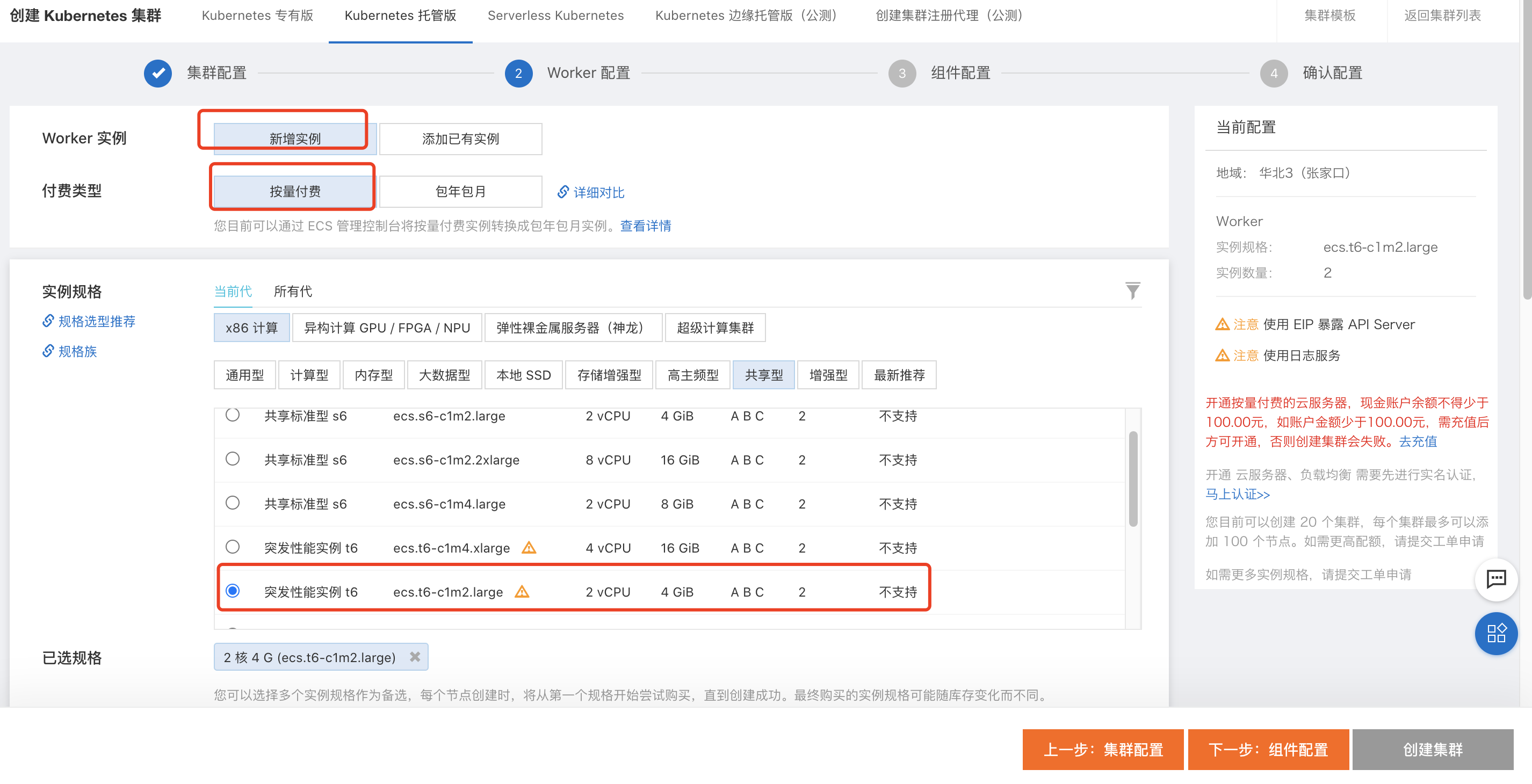Open 规格族 link
Screen dimensions: 1532x784
[70, 351]
